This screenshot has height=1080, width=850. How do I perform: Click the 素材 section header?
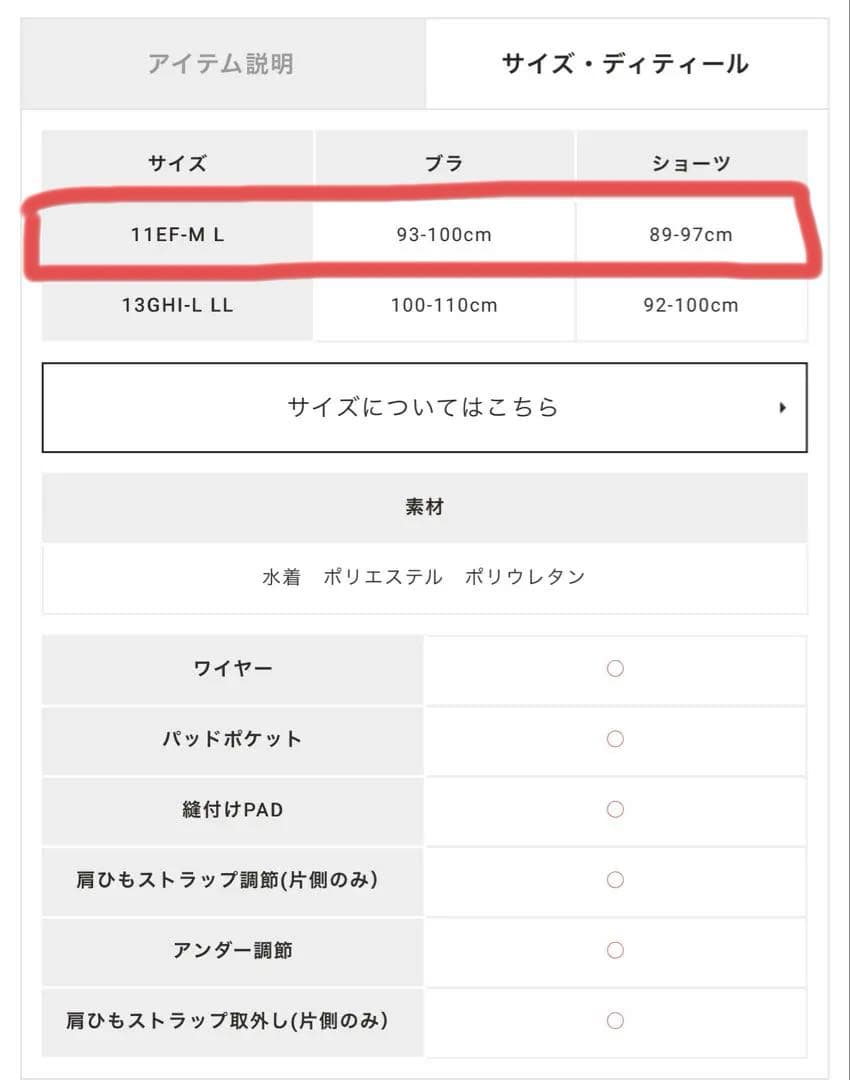pyautogui.click(x=421, y=506)
